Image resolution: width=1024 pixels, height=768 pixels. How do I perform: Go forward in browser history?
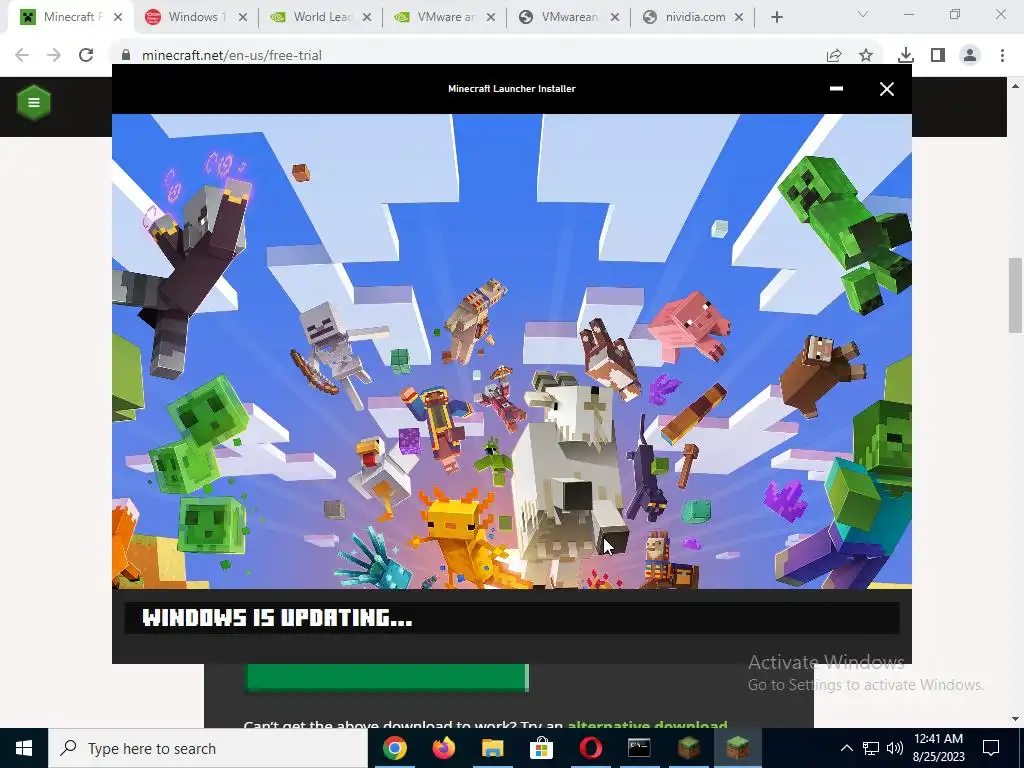pyautogui.click(x=54, y=55)
